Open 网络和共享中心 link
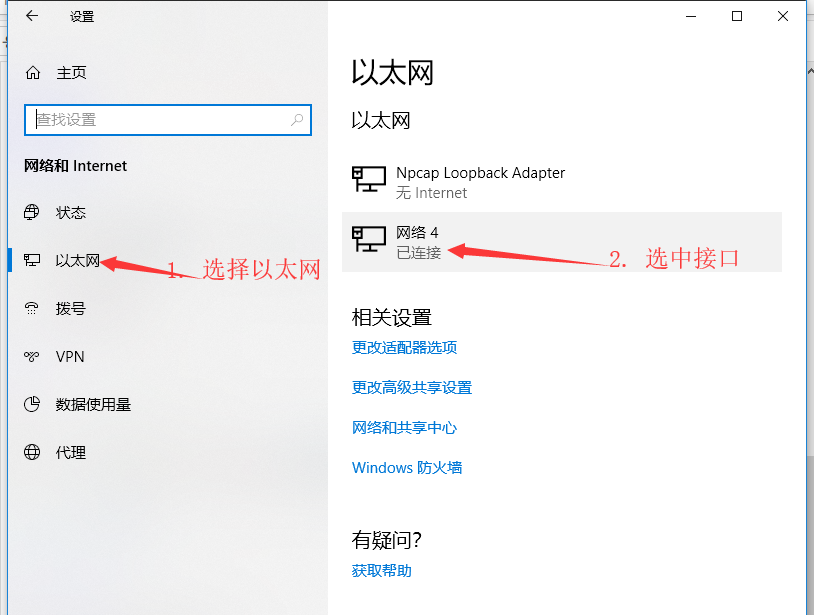 click(x=404, y=428)
